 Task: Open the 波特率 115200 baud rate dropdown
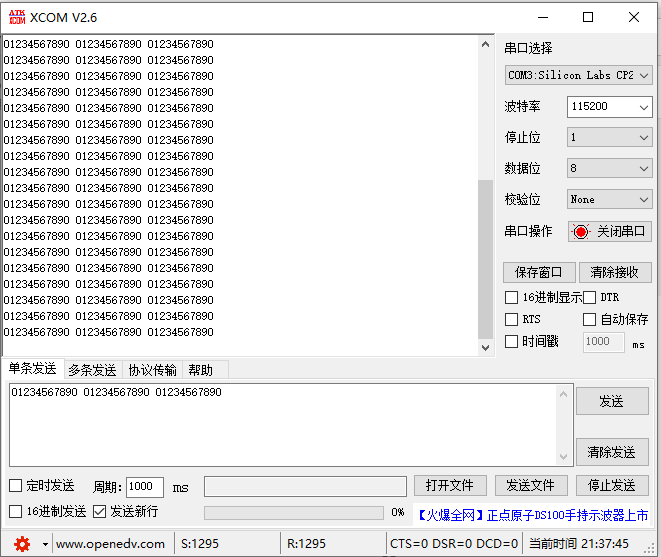[610, 107]
